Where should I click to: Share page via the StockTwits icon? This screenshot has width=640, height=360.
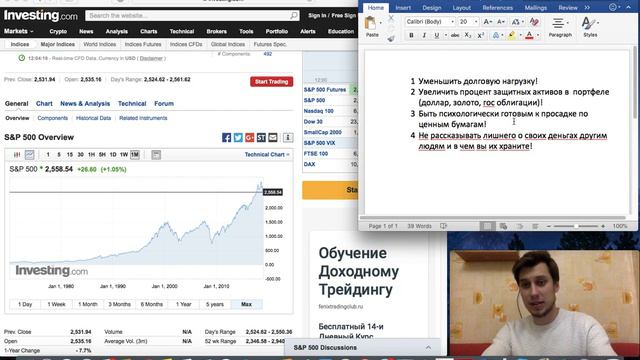pyautogui.click(x=261, y=138)
